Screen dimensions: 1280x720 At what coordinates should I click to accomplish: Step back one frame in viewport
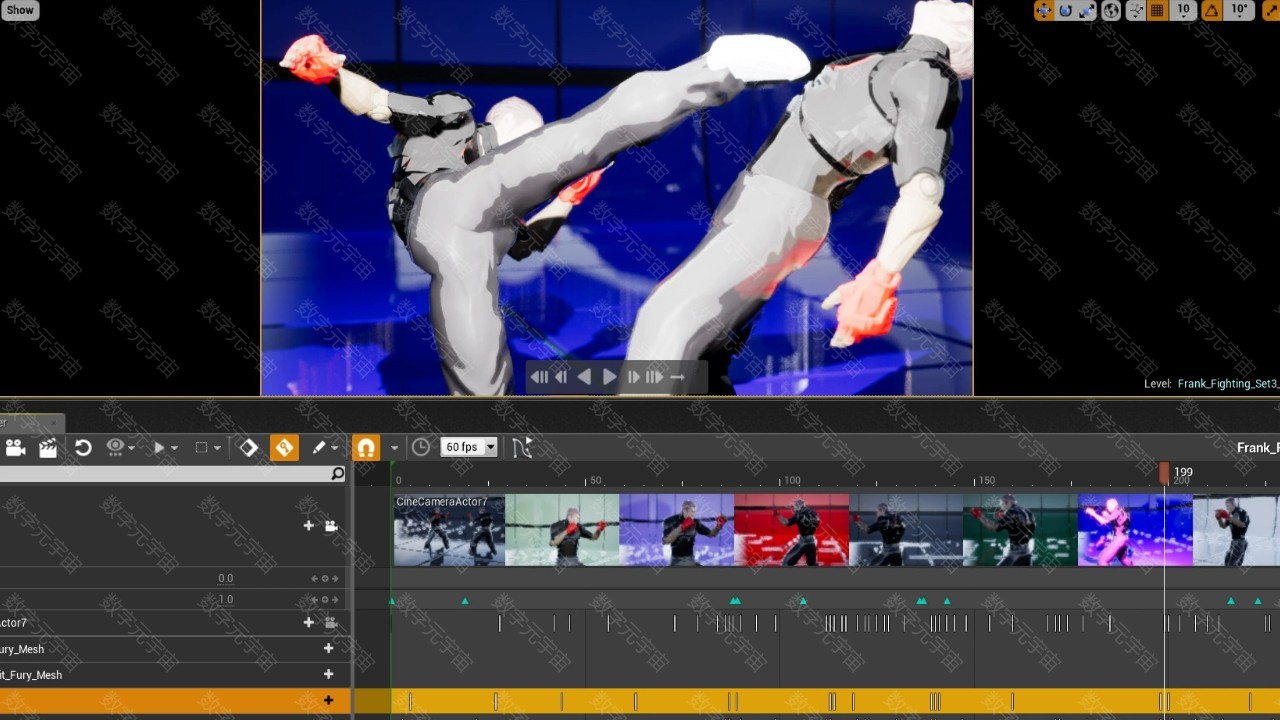coord(561,377)
